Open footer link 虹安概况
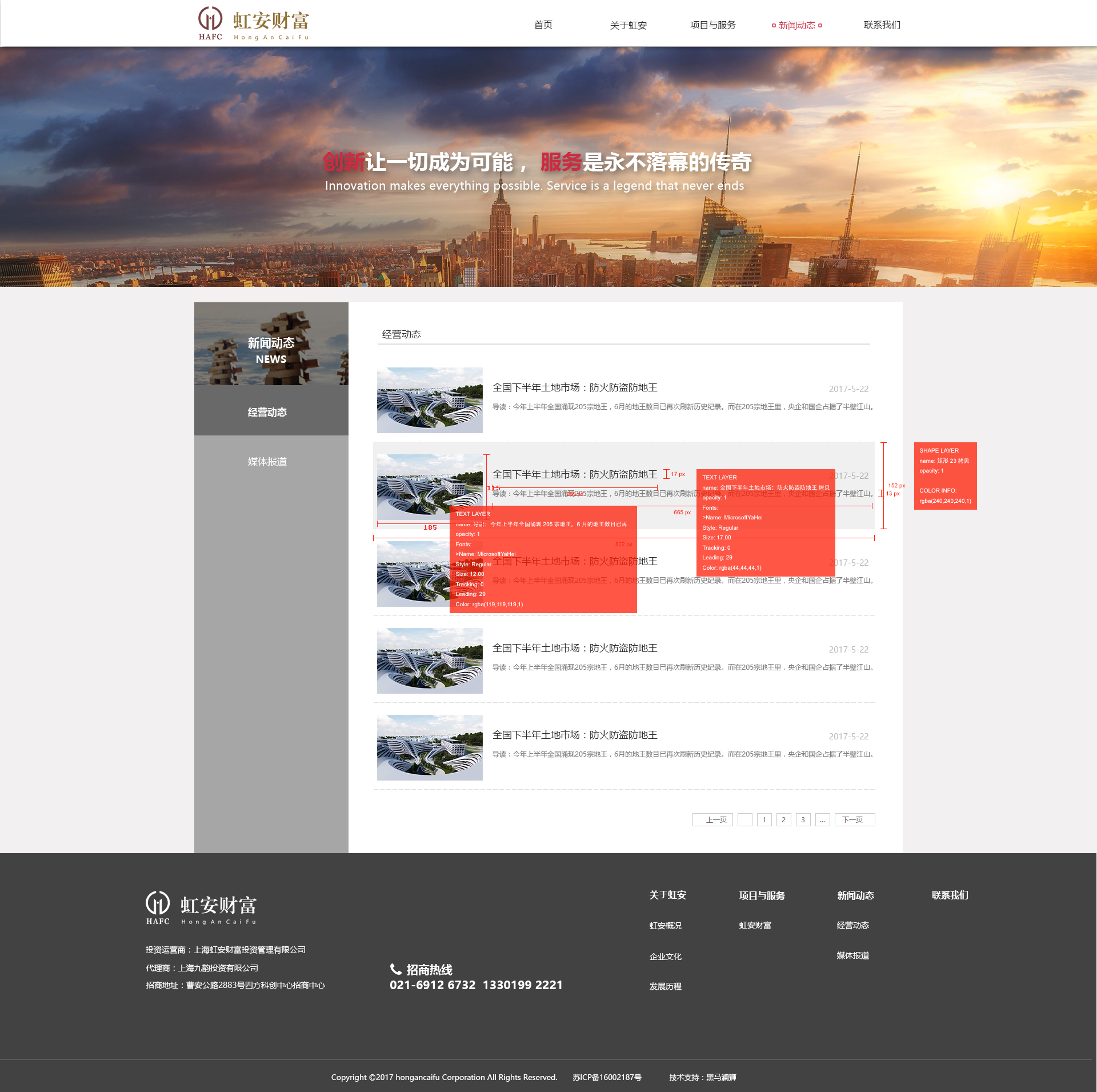The width and height of the screenshot is (1097, 1092). [665, 926]
